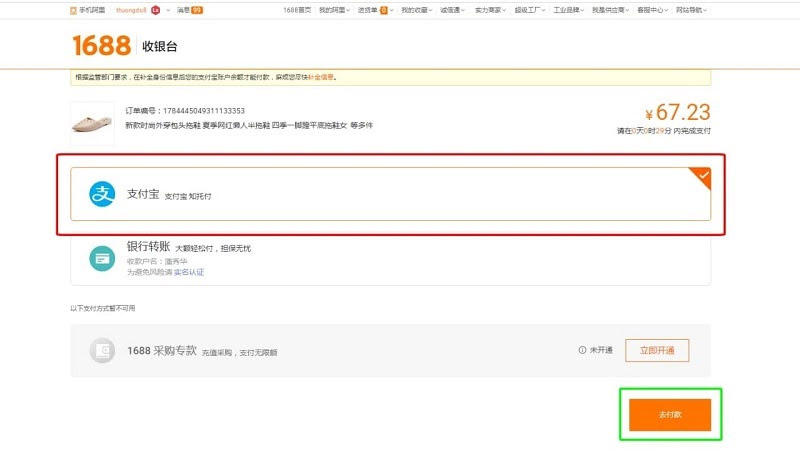Click the ¥67.23 amount
This screenshot has width=800, height=455.
678,112
